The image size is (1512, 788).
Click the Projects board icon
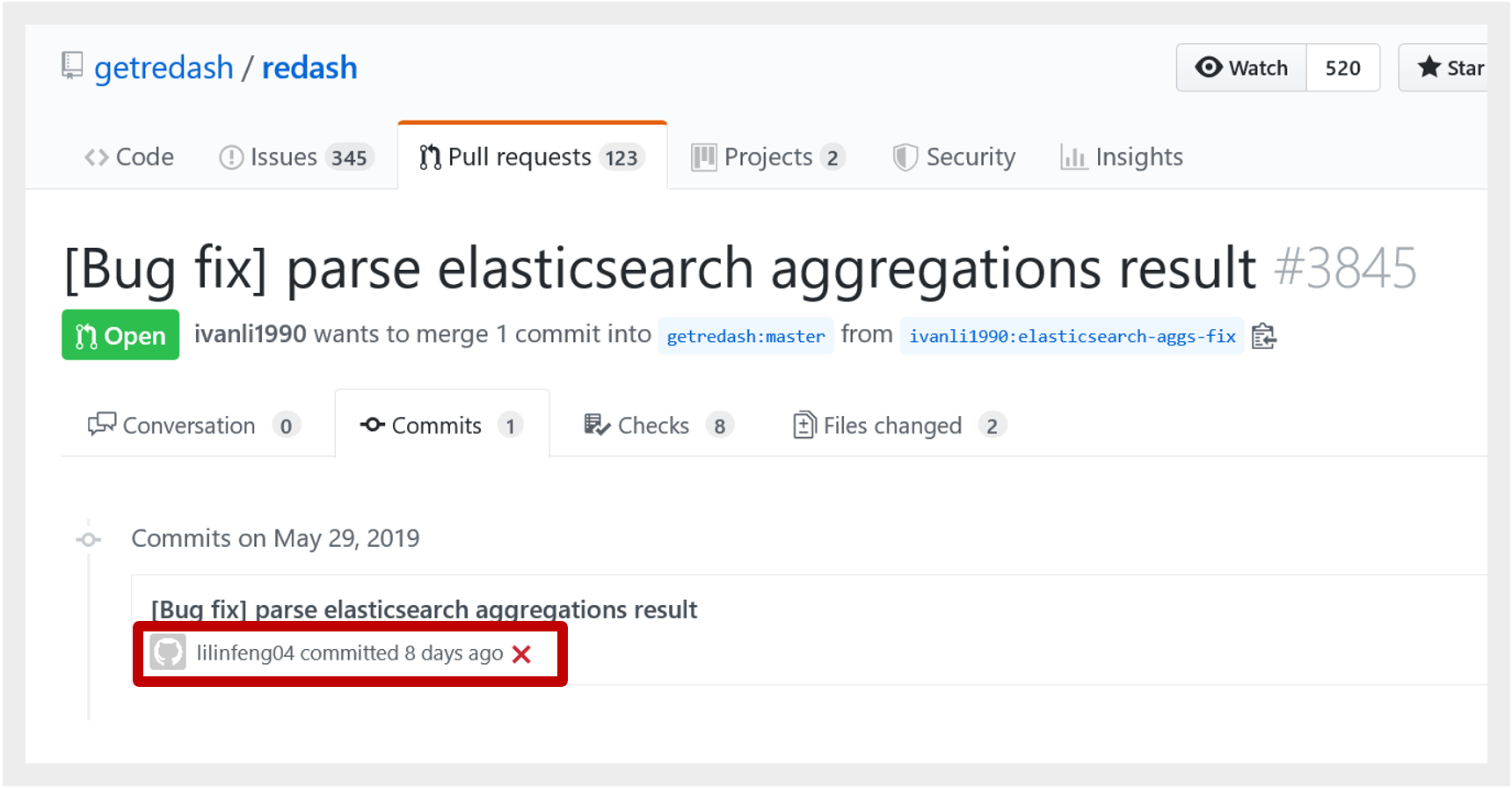tap(703, 157)
